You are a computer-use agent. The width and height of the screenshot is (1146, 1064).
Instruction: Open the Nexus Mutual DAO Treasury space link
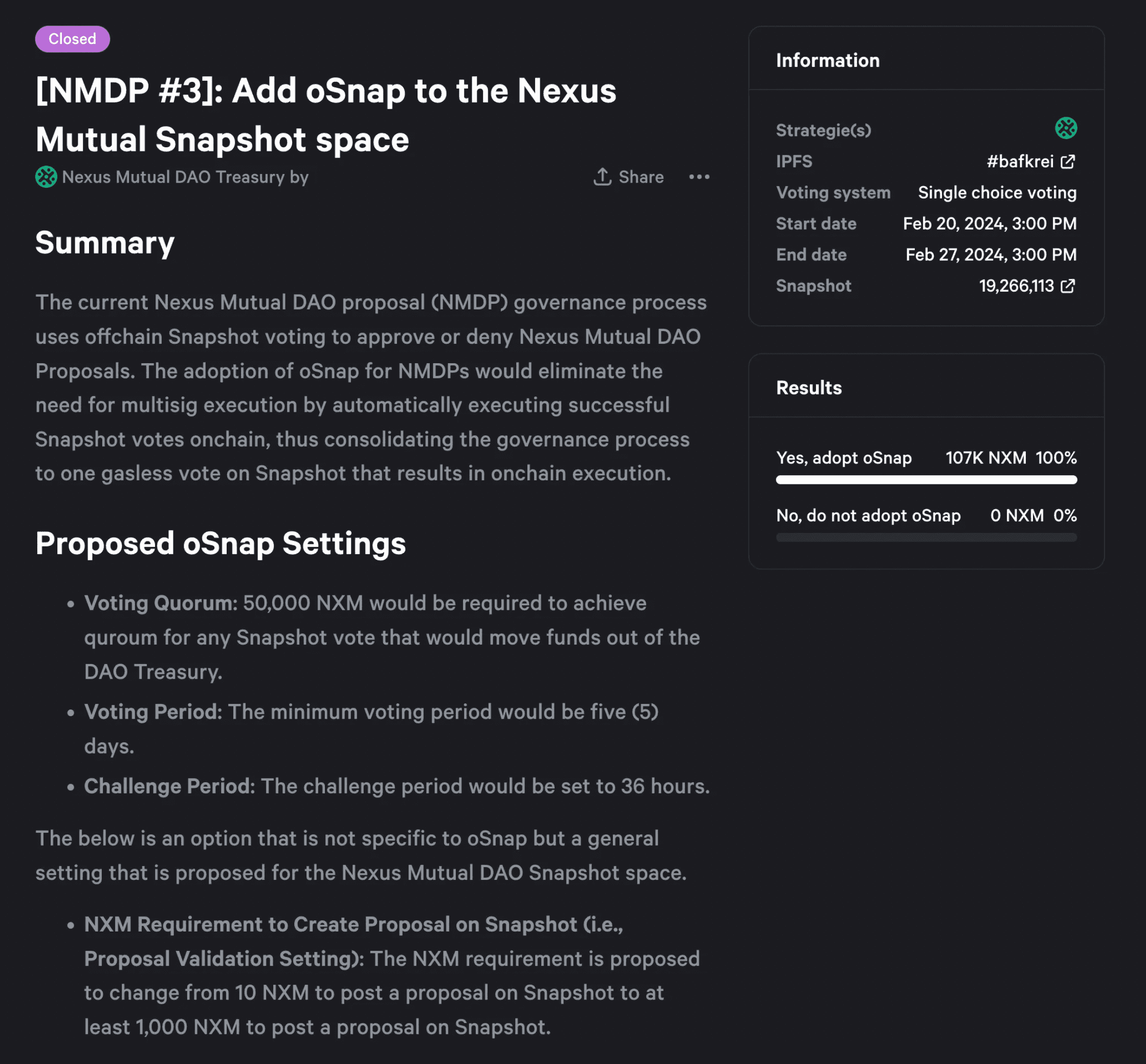[x=173, y=177]
